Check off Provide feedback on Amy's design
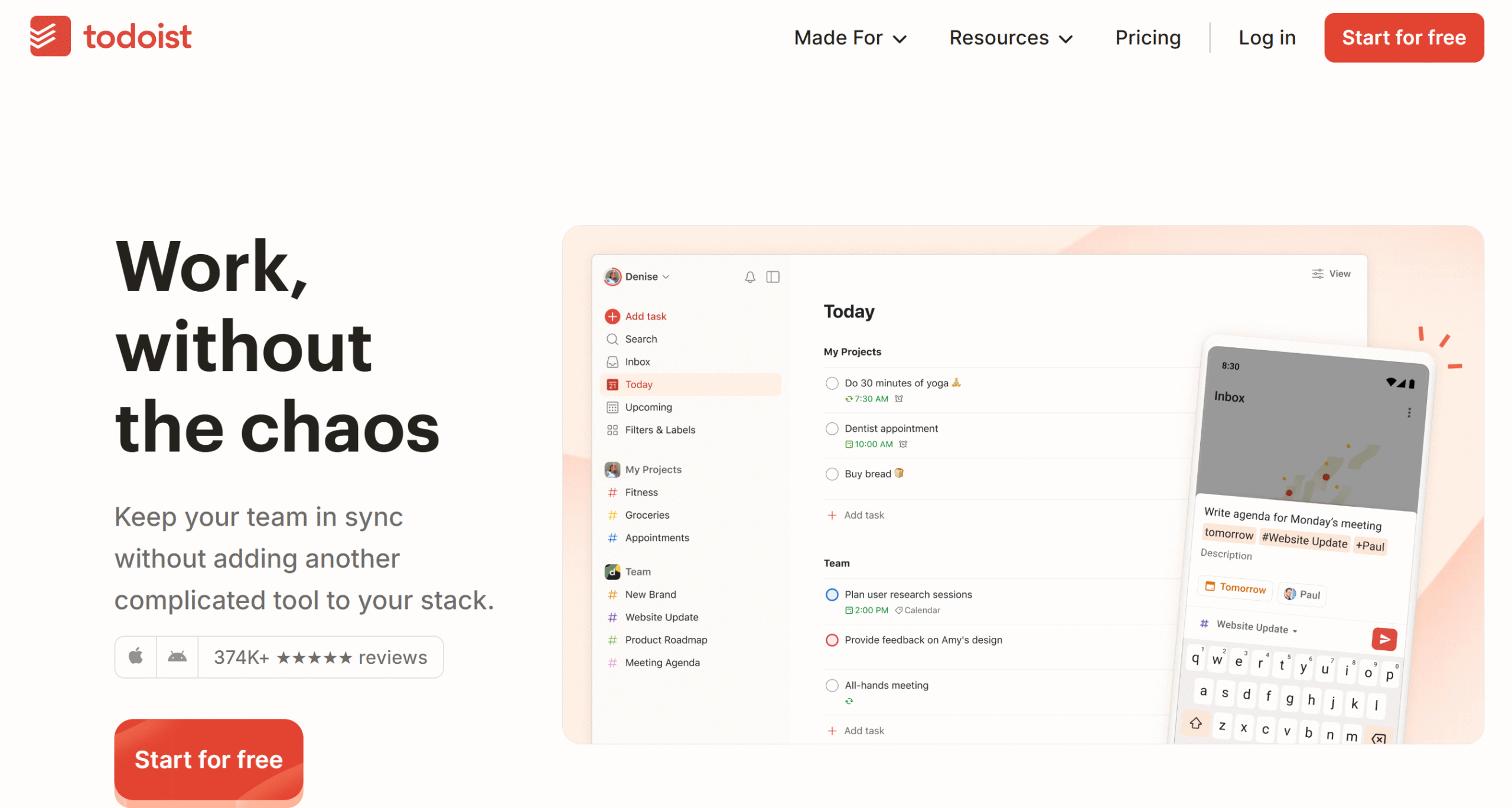 pos(832,640)
